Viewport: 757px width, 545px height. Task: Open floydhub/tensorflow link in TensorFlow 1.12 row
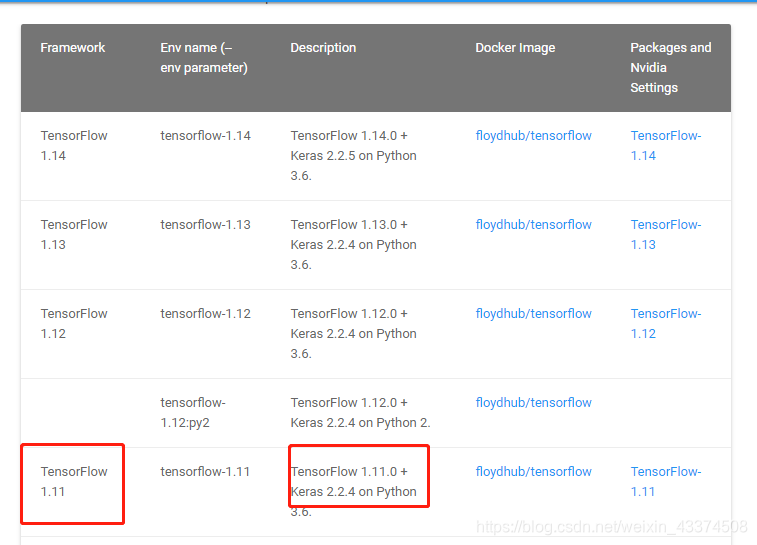pyautogui.click(x=533, y=313)
